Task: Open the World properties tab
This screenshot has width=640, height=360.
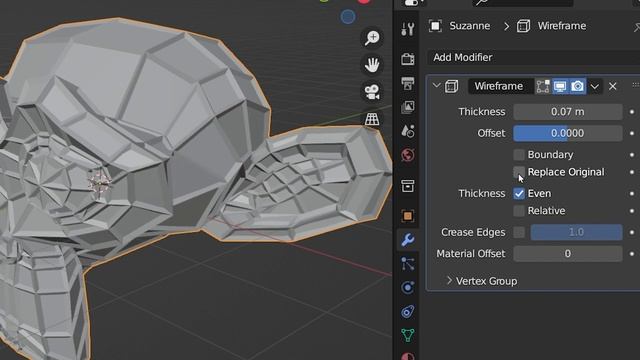Action: 407,155
